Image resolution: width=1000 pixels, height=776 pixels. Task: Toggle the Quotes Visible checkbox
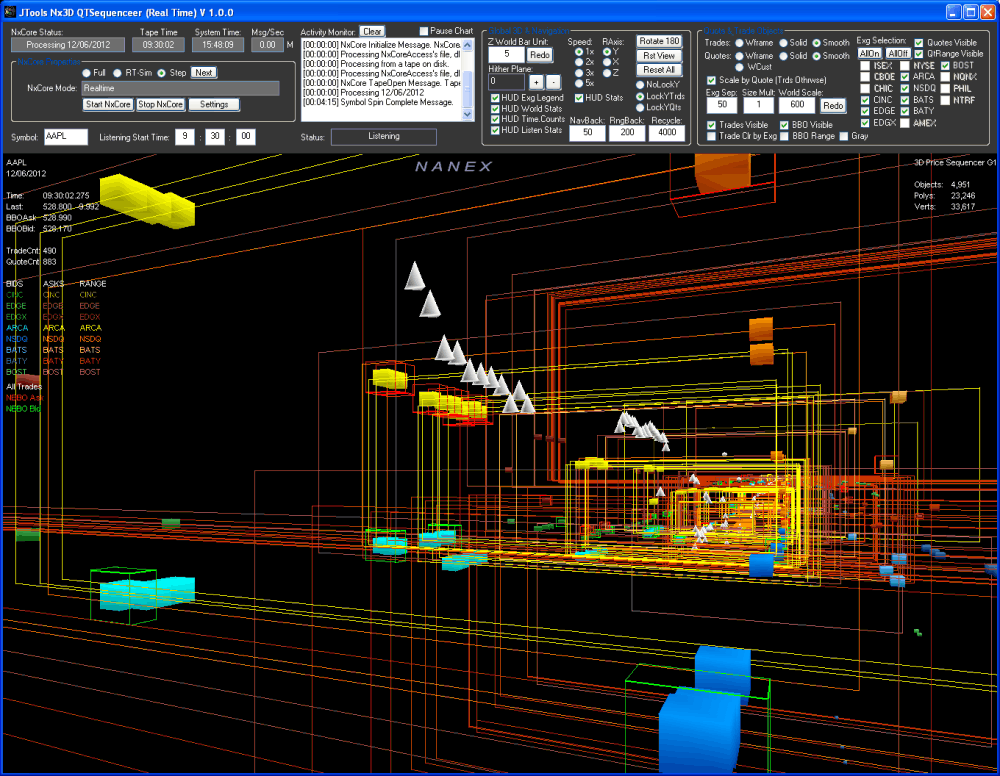(919, 43)
